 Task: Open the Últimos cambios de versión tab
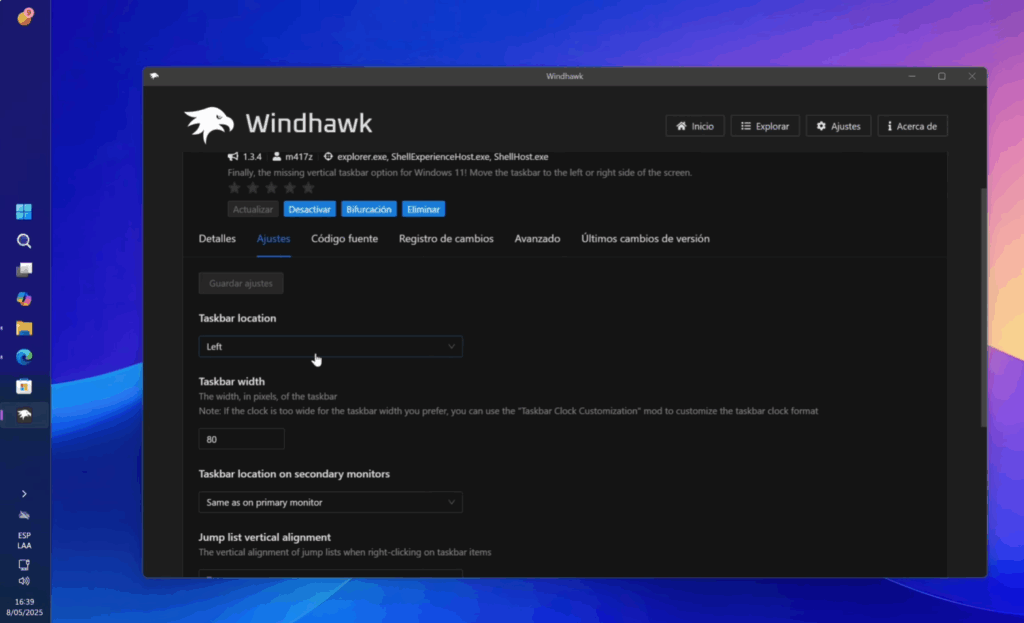[x=645, y=238]
